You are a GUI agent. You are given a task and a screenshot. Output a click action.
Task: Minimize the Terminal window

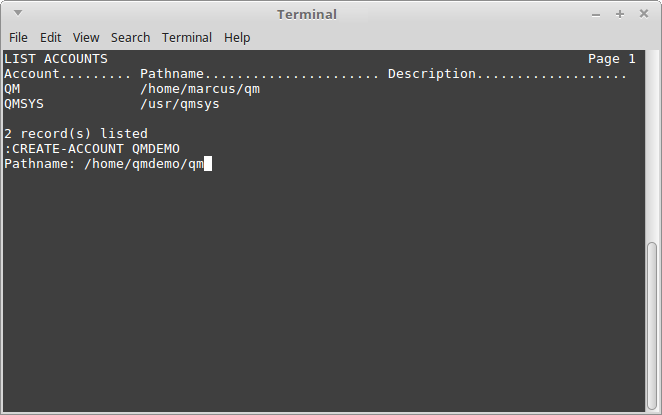pos(596,15)
